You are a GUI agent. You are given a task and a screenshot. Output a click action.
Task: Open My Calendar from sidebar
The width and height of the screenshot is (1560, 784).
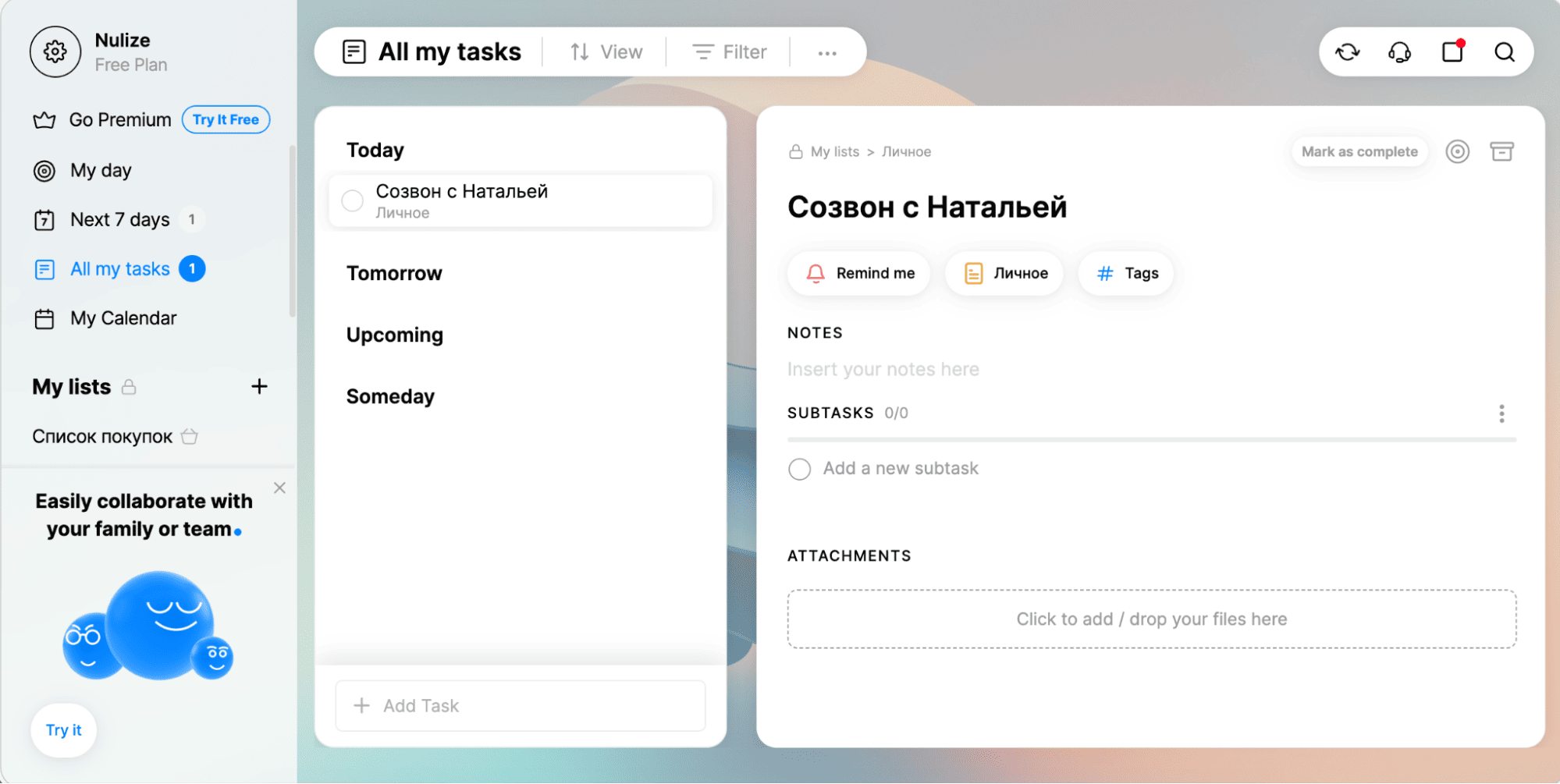123,318
